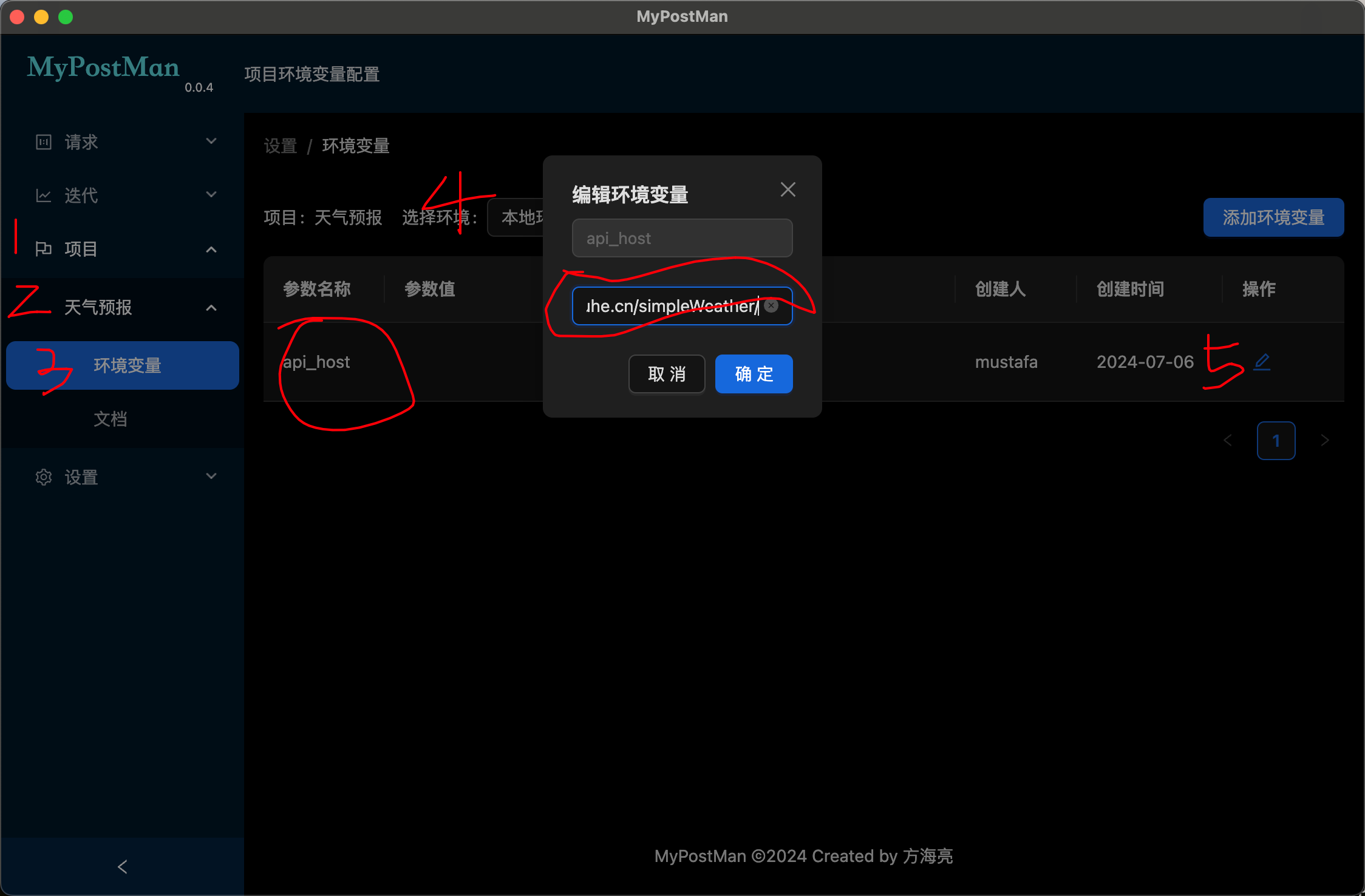Expand the 迭代 menu chevron
This screenshot has width=1365, height=896.
click(x=211, y=195)
